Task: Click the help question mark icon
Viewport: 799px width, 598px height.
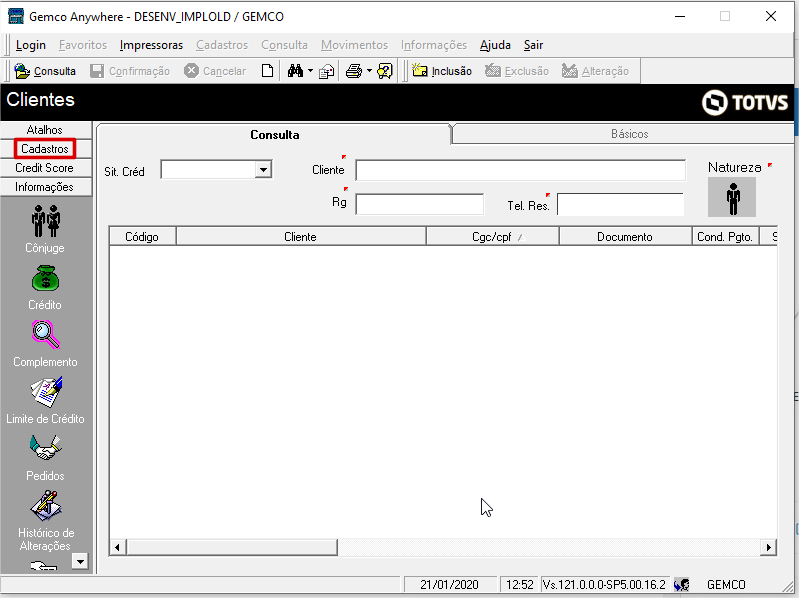Action: pyautogui.click(x=385, y=71)
